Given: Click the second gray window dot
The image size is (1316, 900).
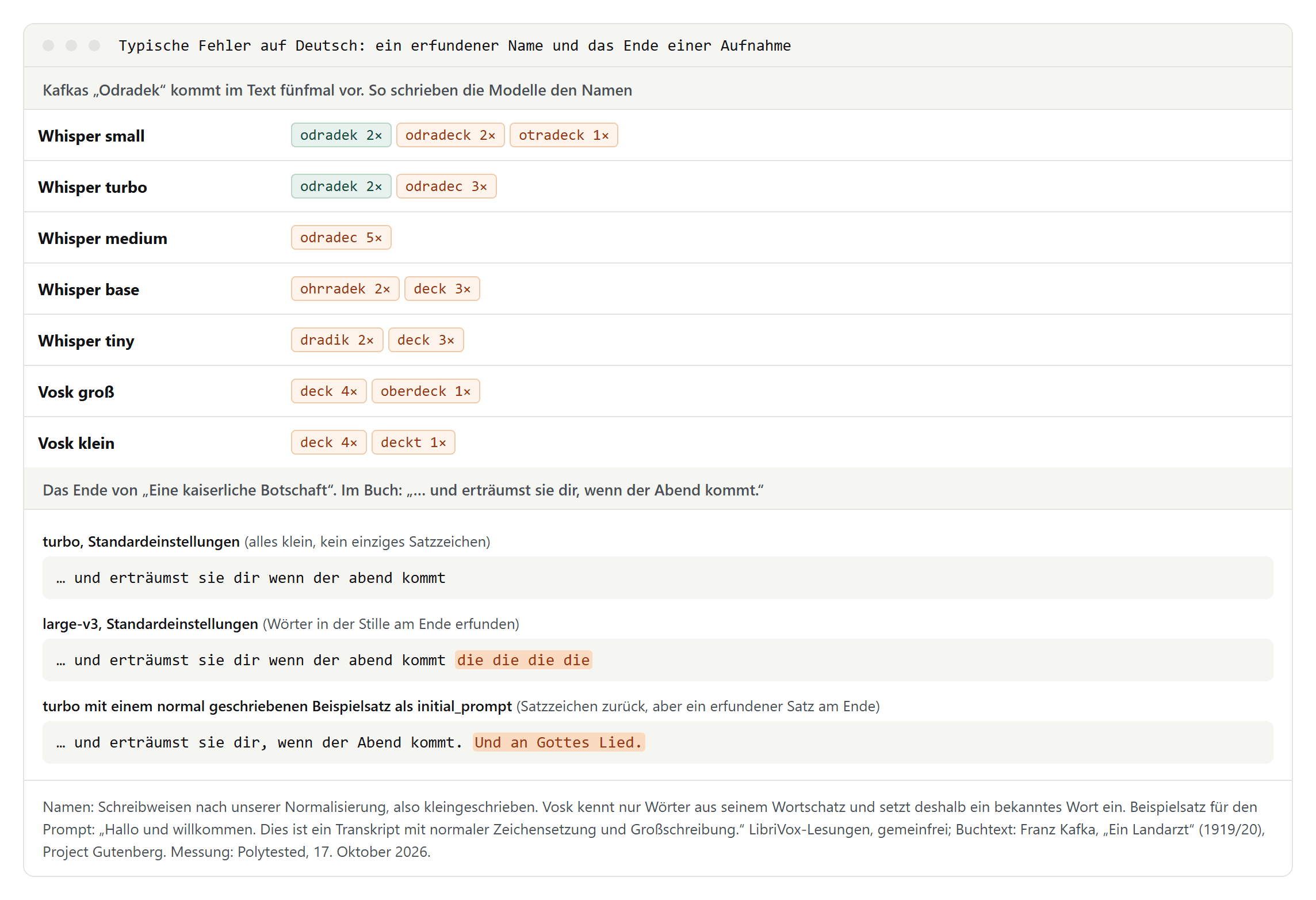Looking at the screenshot, I should [71, 45].
